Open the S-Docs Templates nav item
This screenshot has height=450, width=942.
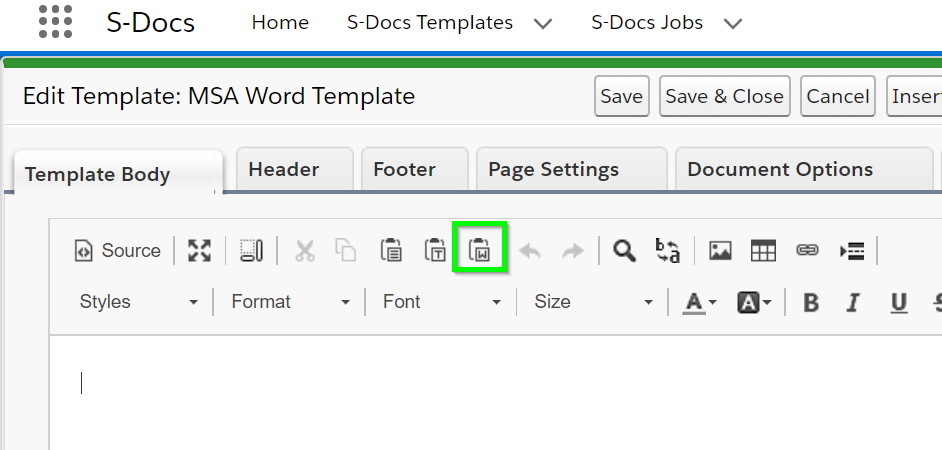point(430,22)
